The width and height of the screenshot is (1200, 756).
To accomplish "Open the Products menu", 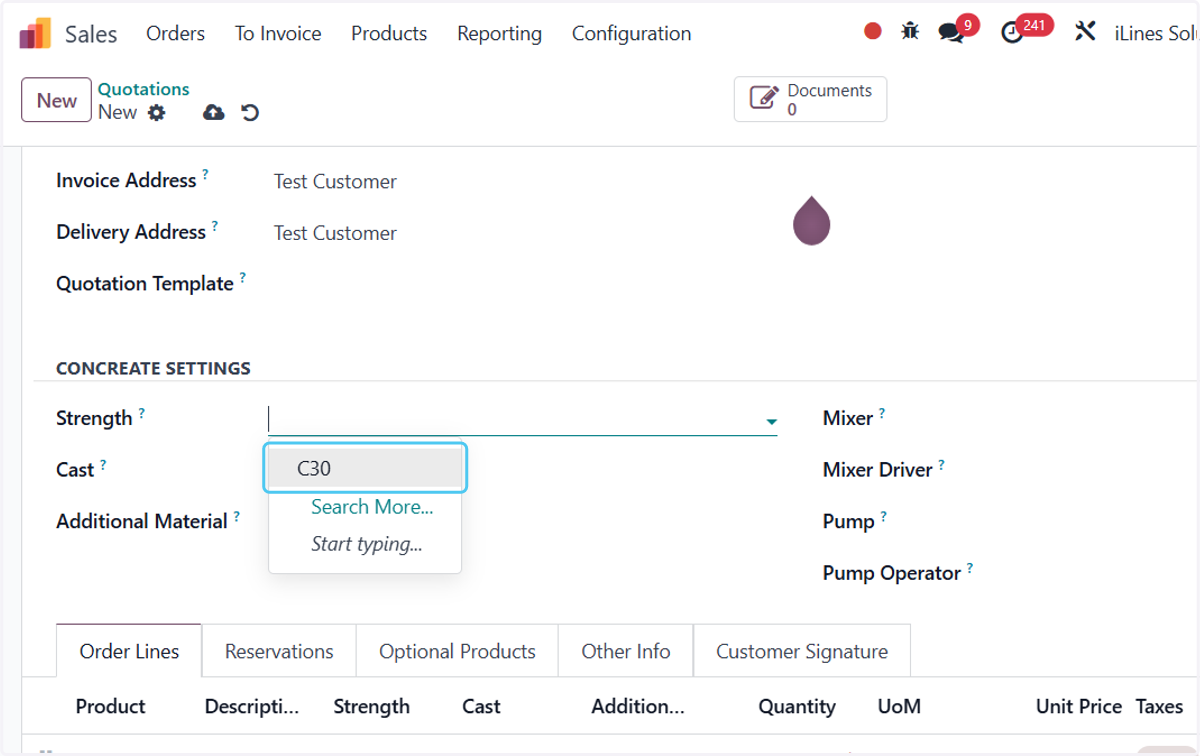I will click(389, 33).
